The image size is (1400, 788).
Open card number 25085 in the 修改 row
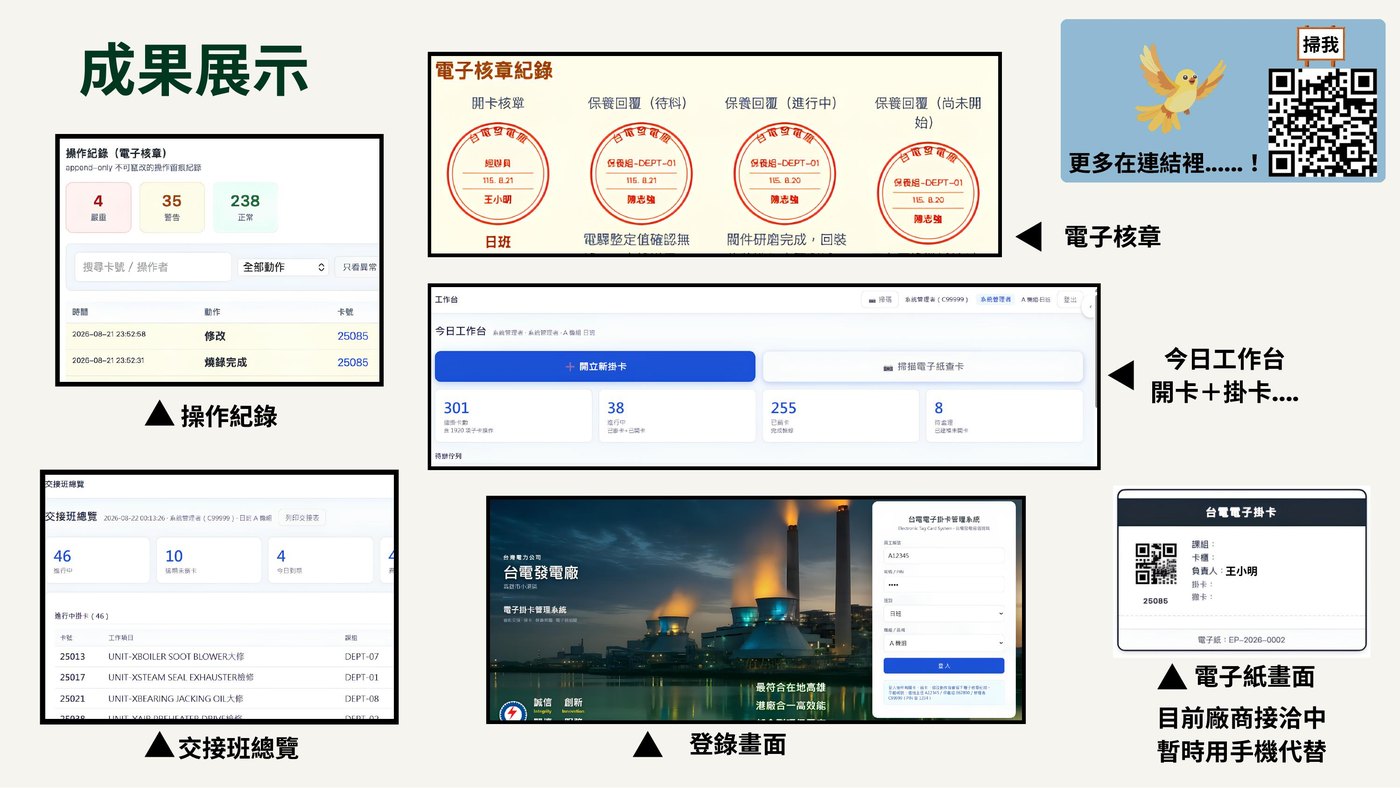click(352, 336)
